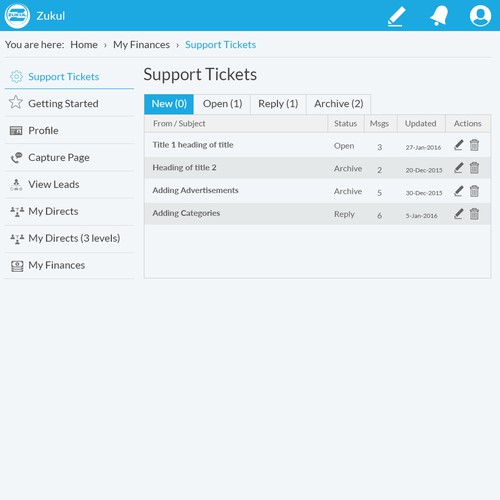Delete the 'Adding Advertisements' ticket
The width and height of the screenshot is (500, 500).
(474, 191)
